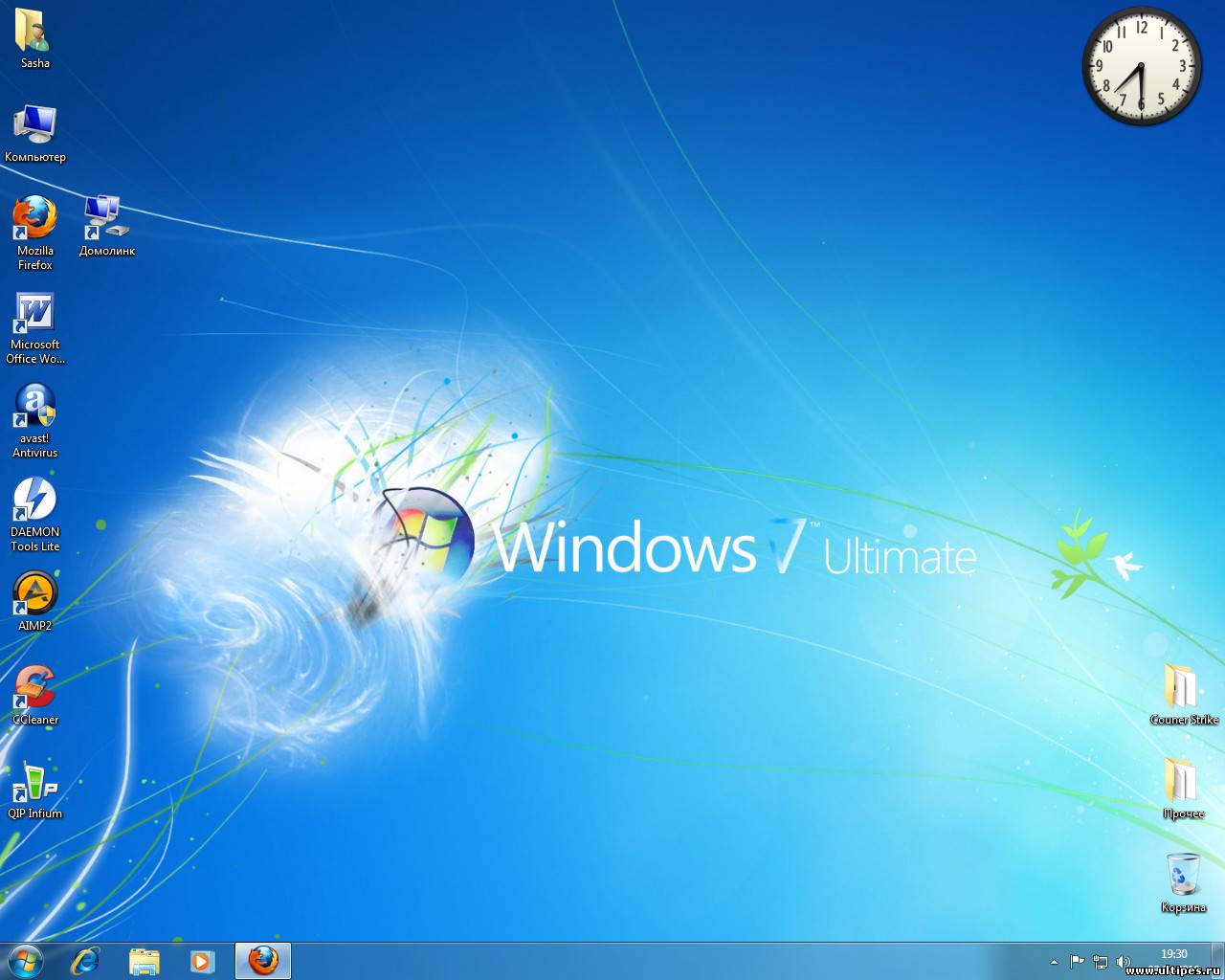
Task: Select the Microsoft Office Word shortcut
Action: click(34, 313)
